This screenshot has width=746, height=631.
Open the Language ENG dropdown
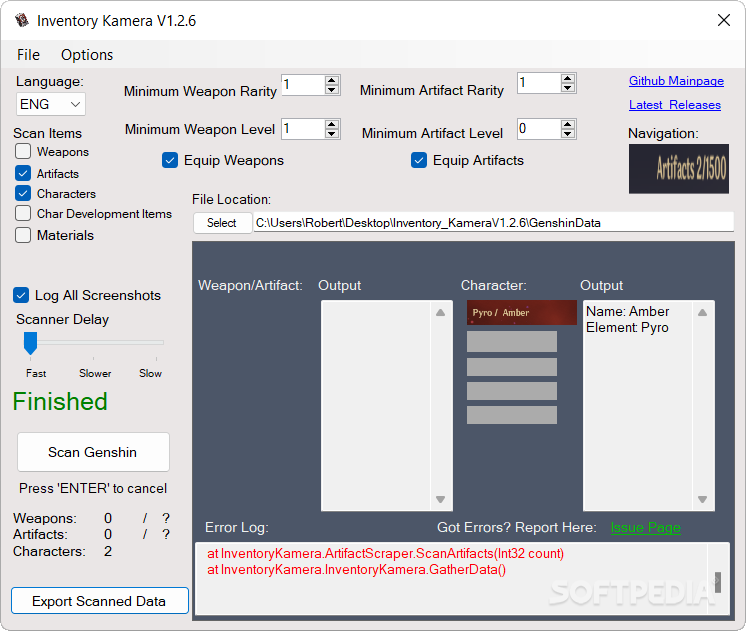coord(50,104)
